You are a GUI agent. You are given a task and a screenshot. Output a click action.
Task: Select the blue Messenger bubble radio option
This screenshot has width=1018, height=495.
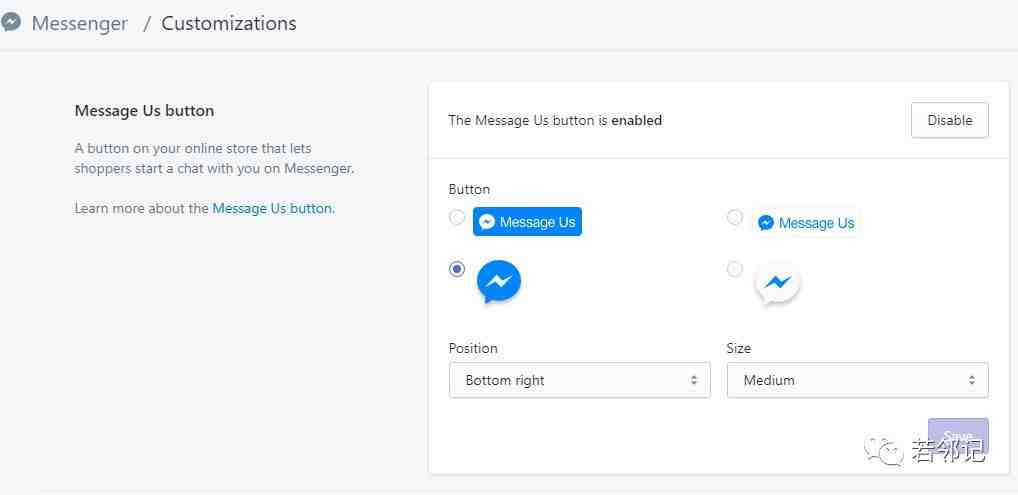click(x=457, y=268)
